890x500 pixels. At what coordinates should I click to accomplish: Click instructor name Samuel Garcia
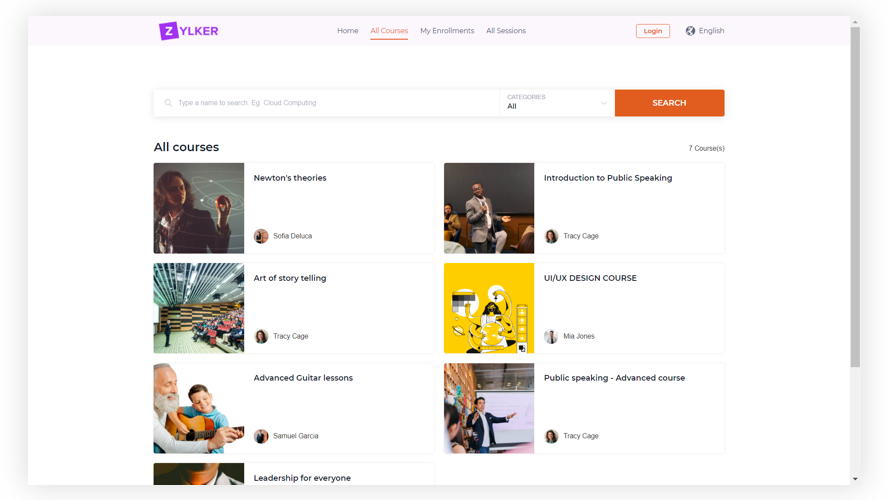point(296,436)
